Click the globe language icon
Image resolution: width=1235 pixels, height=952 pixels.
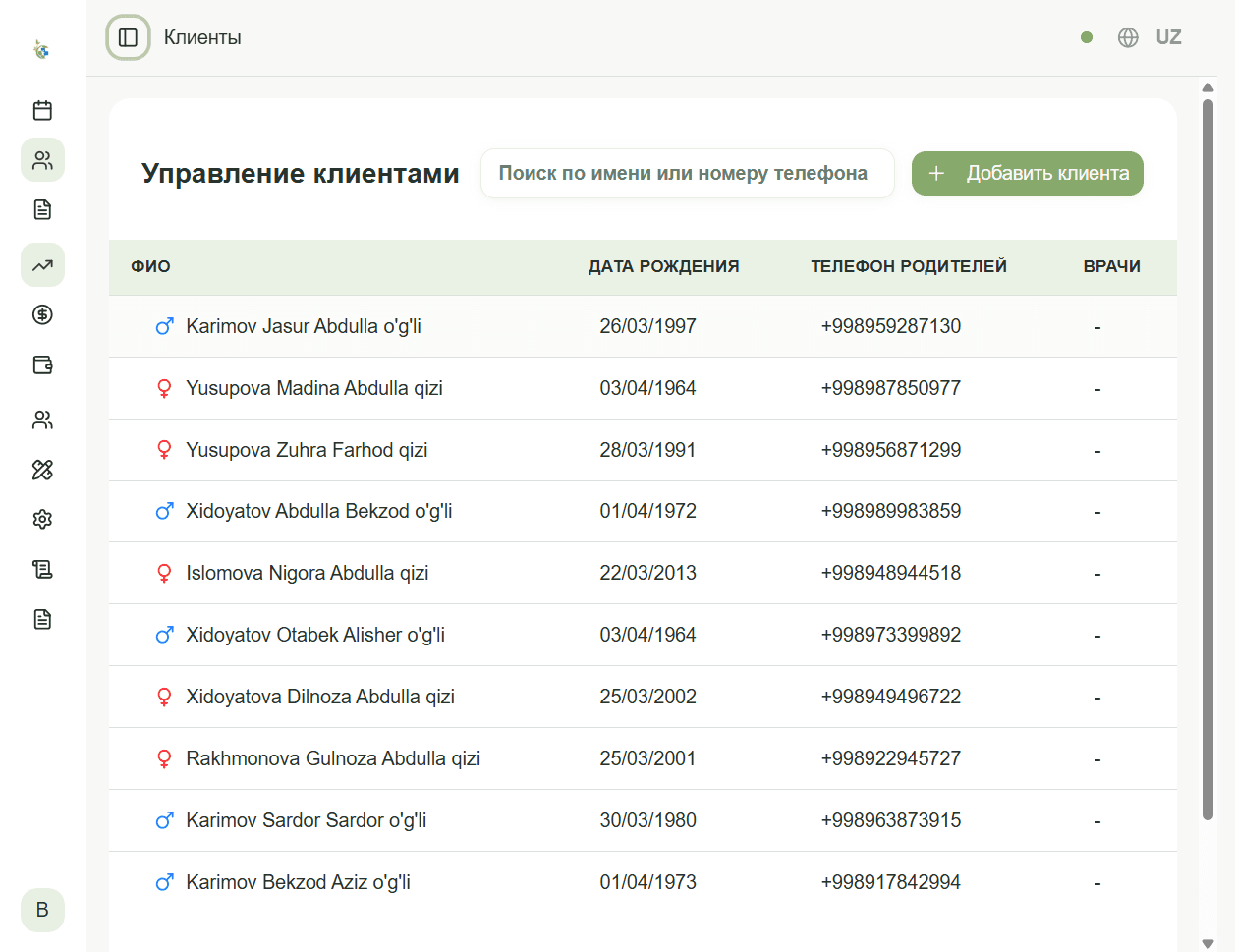coord(1128,37)
